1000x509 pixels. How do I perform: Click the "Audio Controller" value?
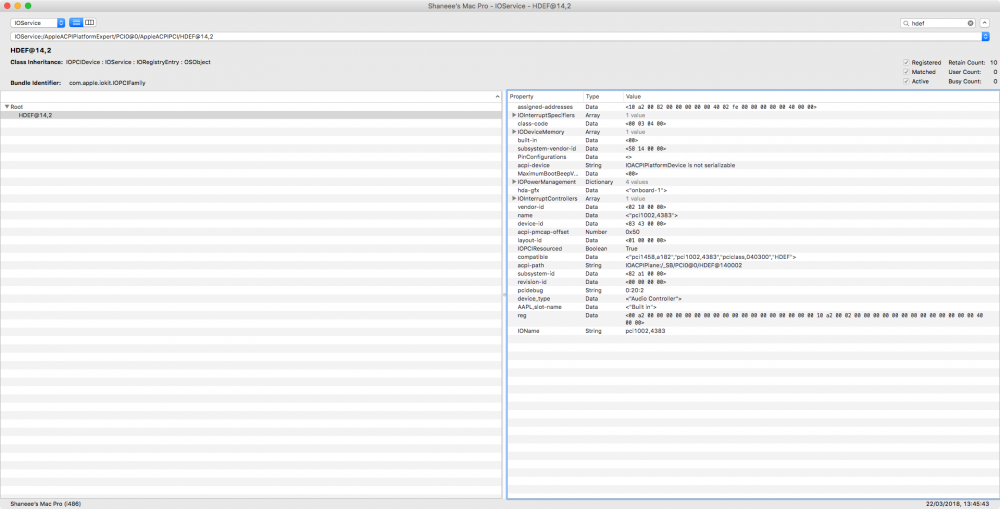654,299
